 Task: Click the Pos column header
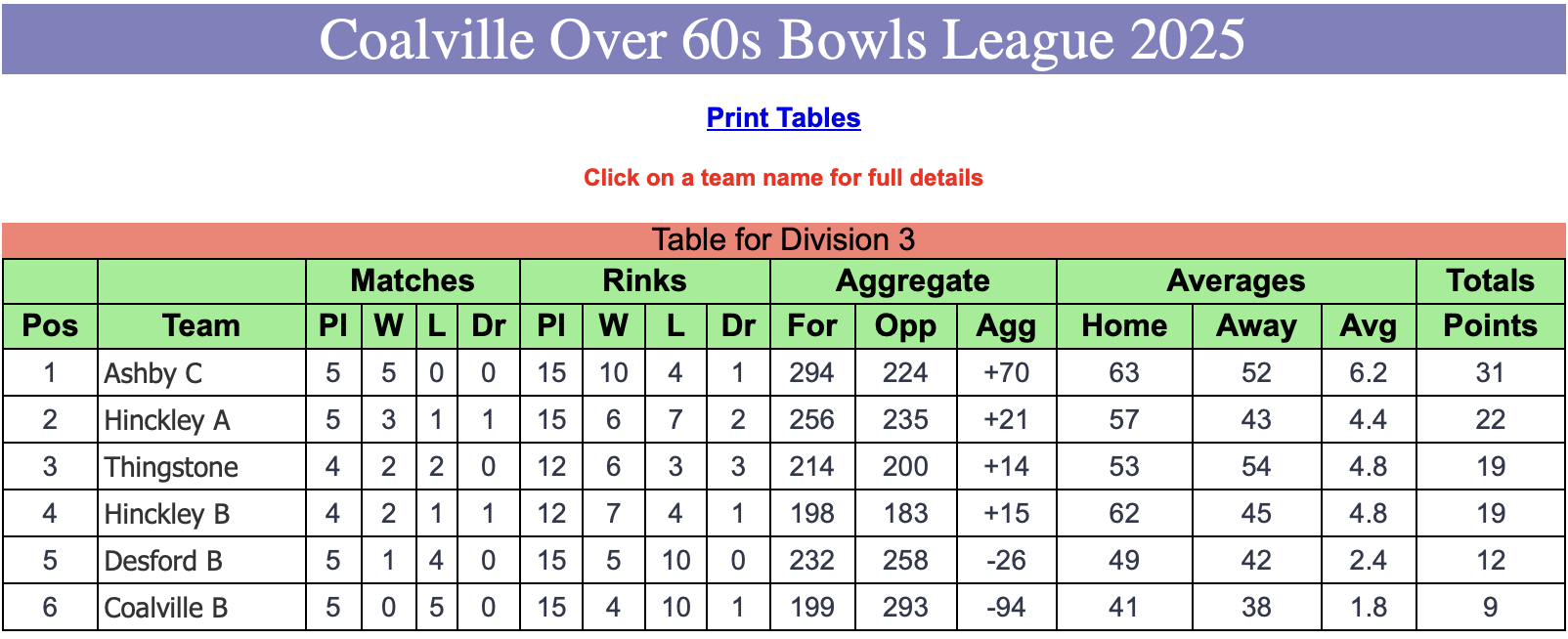coord(50,325)
